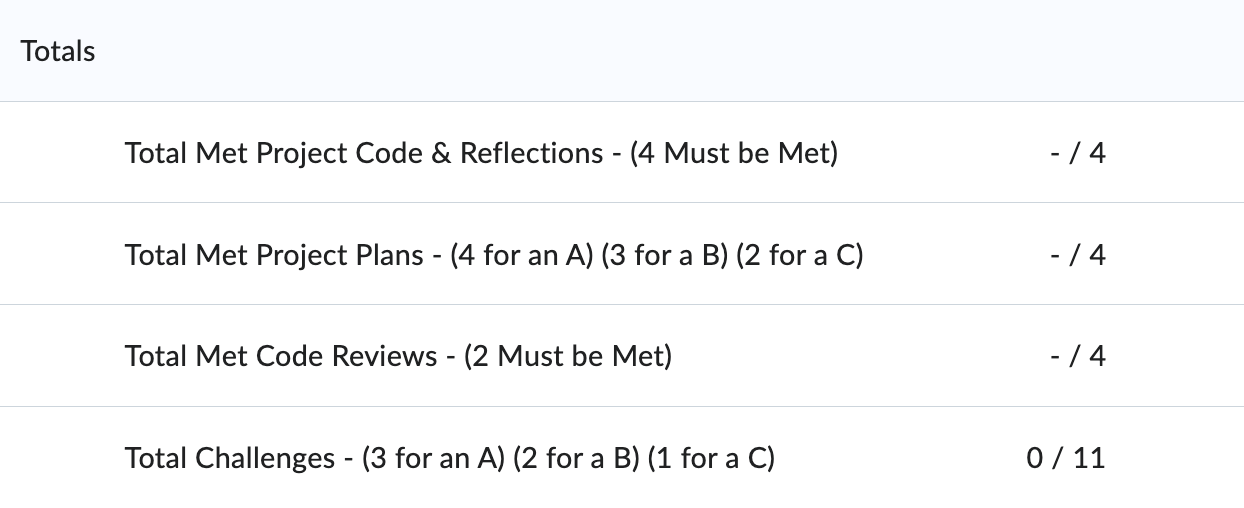
Task: Click the Project Code & Reflections score value
Action: (1078, 153)
